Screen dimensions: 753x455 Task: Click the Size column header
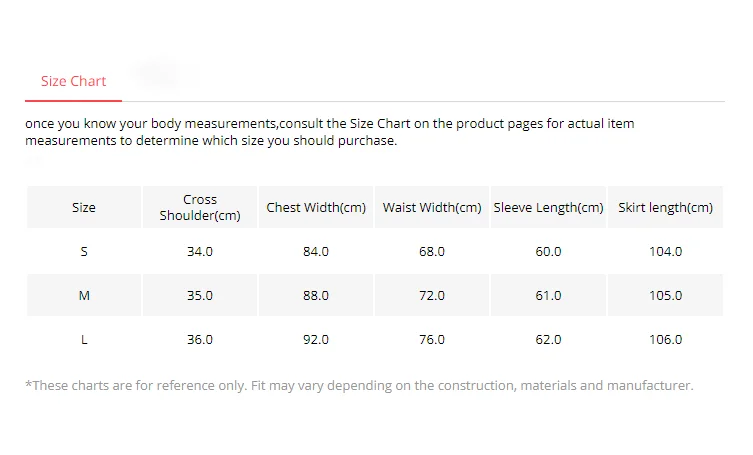(84, 208)
